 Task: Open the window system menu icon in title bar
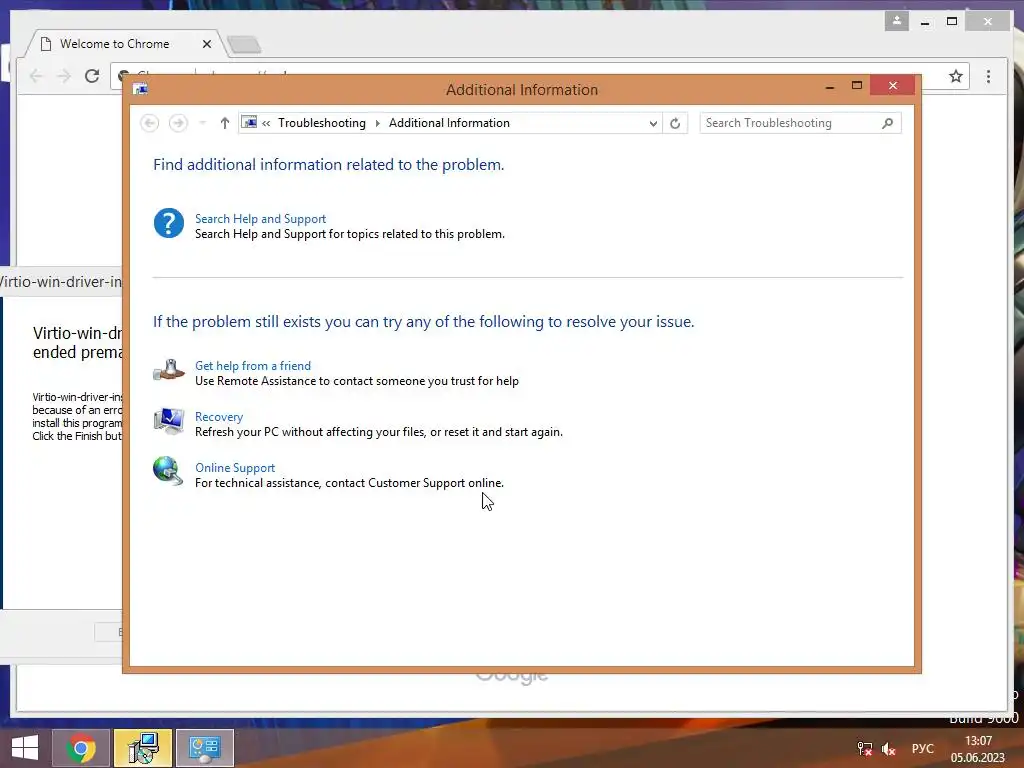click(140, 89)
